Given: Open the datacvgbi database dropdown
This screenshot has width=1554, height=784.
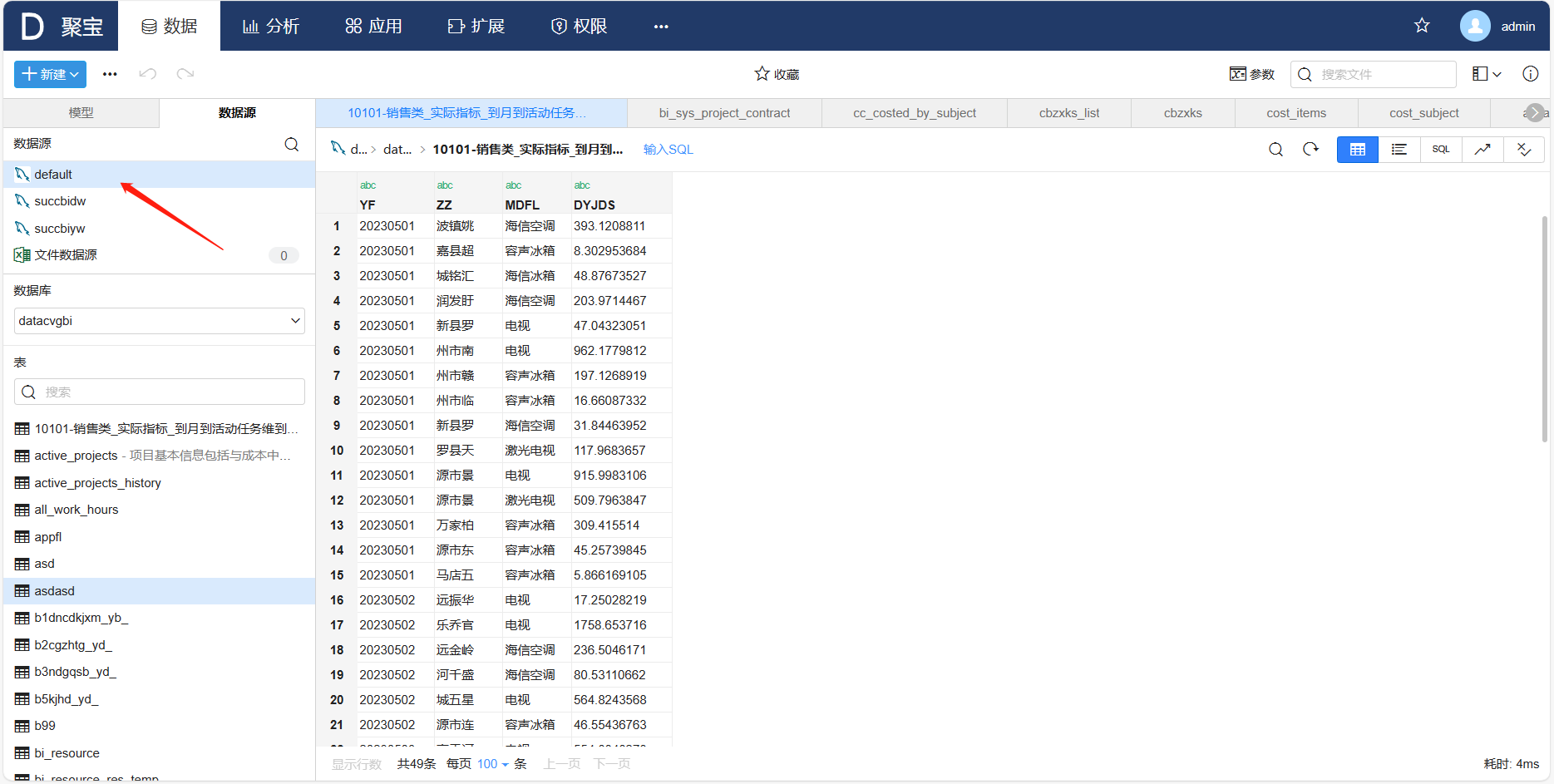Looking at the screenshot, I should (160, 321).
